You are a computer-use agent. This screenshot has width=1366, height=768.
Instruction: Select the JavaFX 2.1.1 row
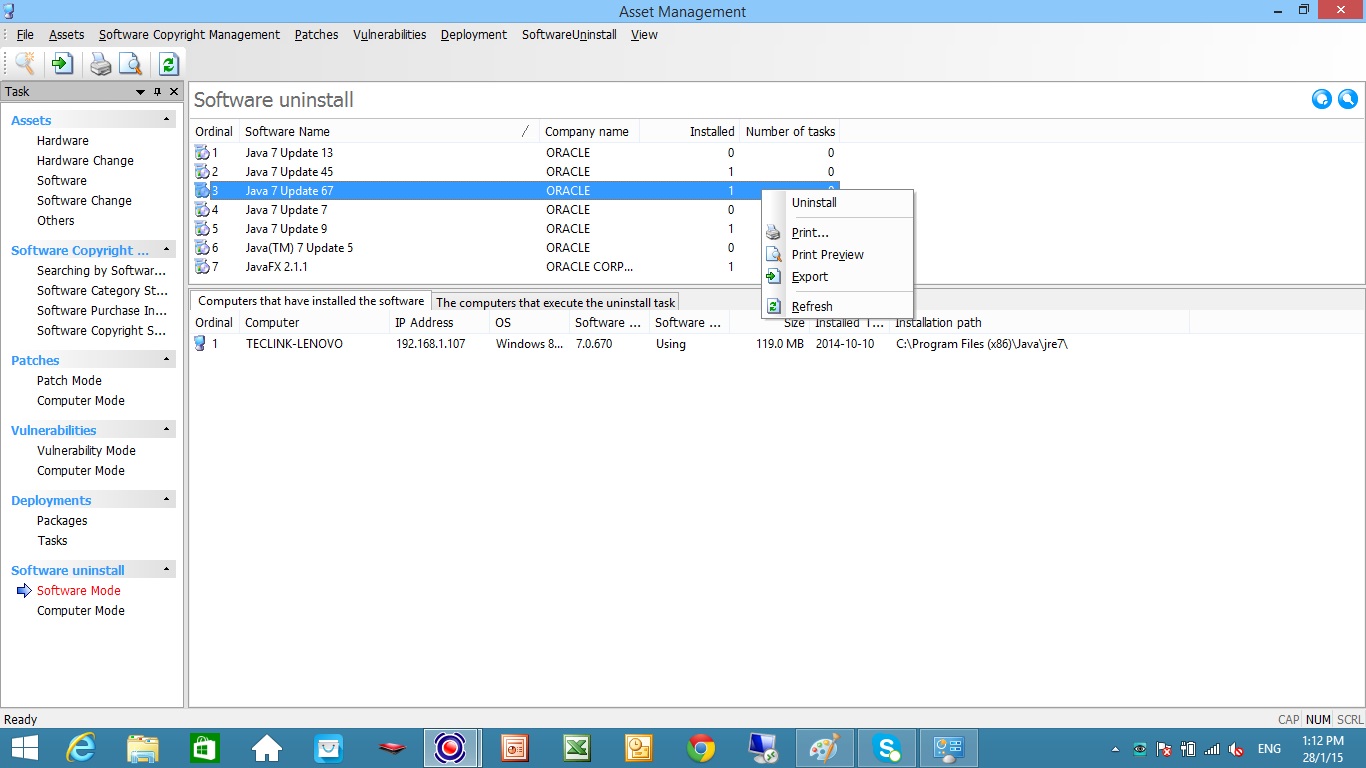point(515,266)
